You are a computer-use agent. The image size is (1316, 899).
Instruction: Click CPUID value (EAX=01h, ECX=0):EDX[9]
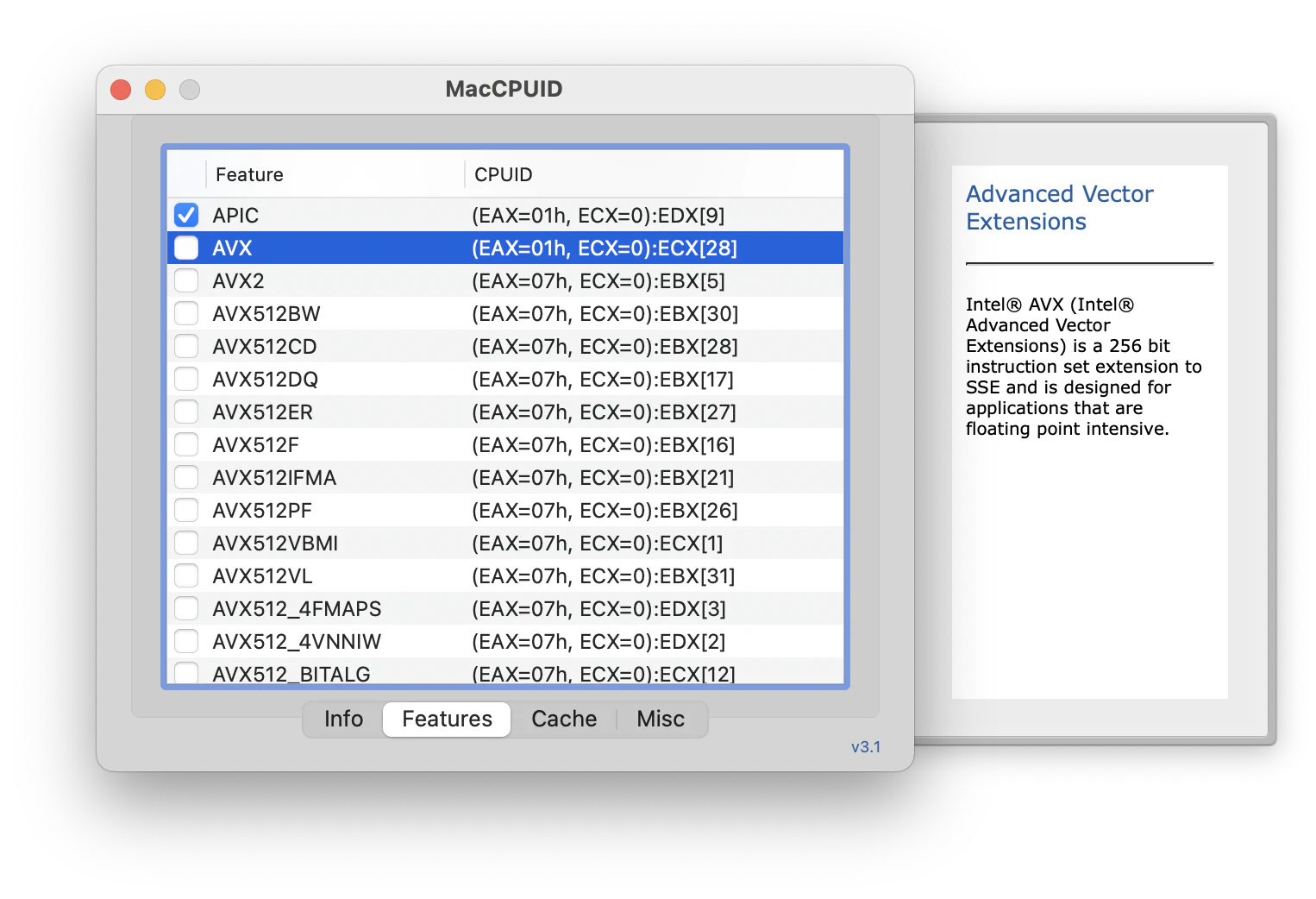coord(598,216)
